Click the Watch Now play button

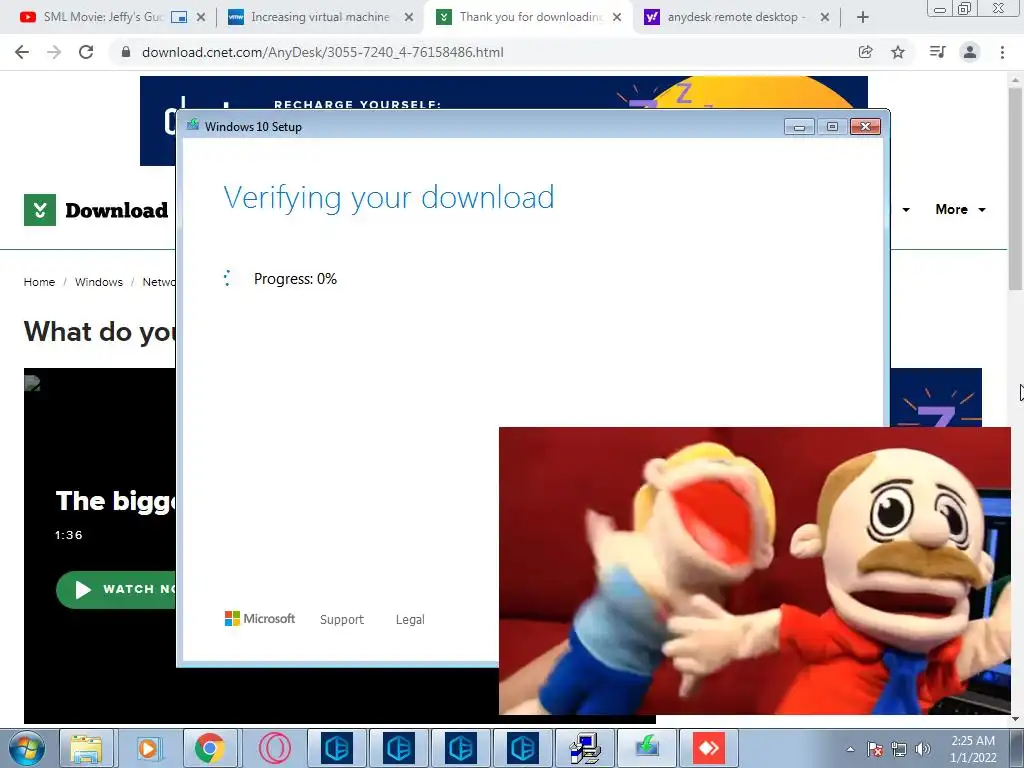[x=116, y=590]
